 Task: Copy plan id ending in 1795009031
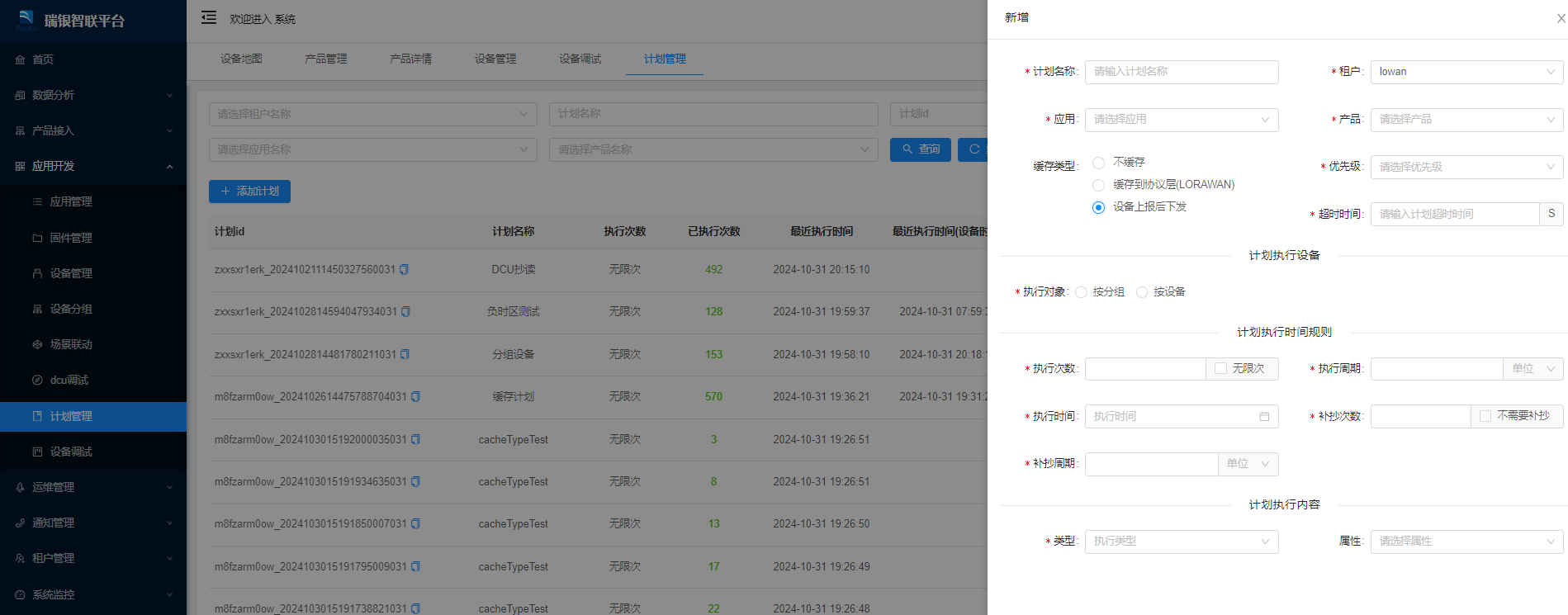415,566
